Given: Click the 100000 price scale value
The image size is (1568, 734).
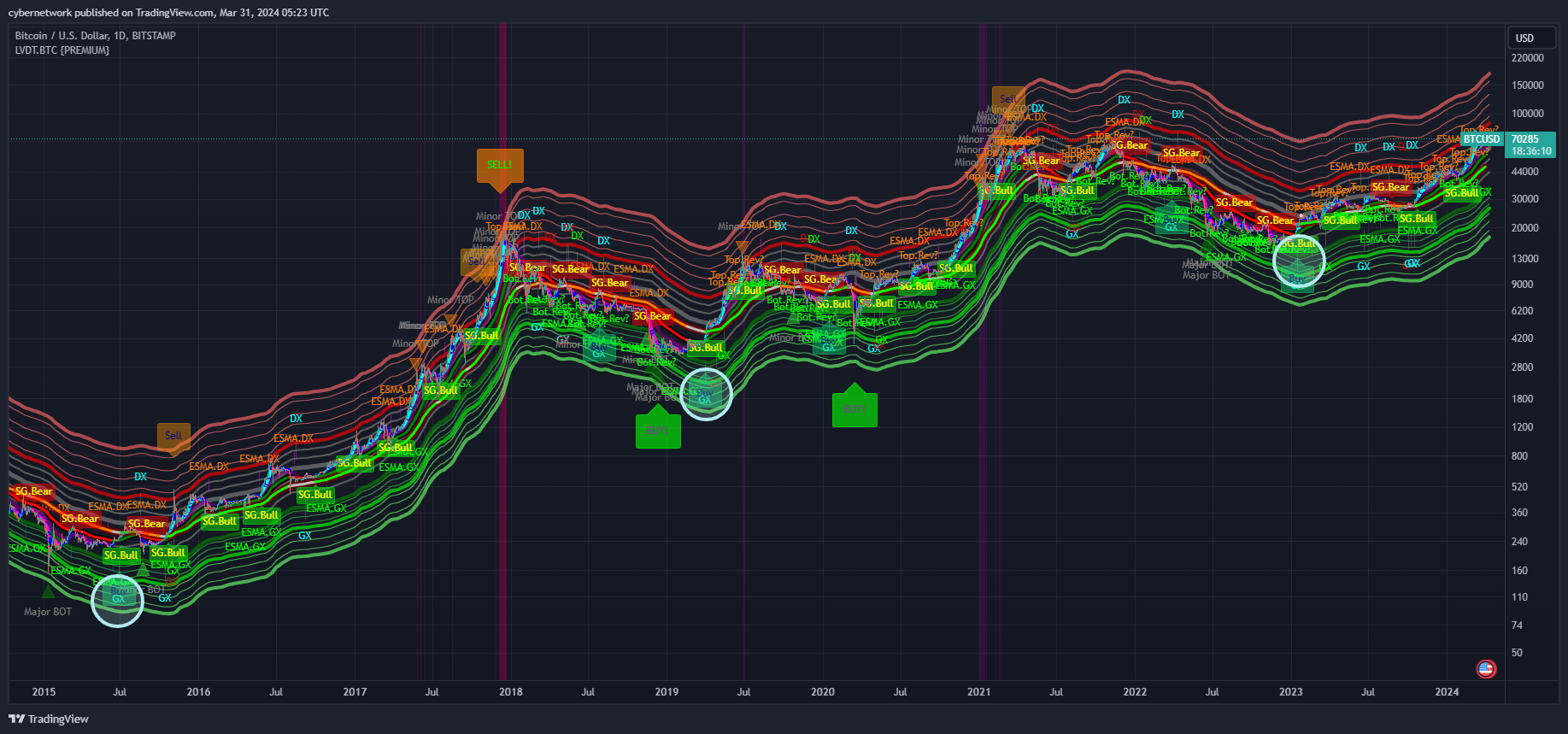Looking at the screenshot, I should [x=1528, y=114].
